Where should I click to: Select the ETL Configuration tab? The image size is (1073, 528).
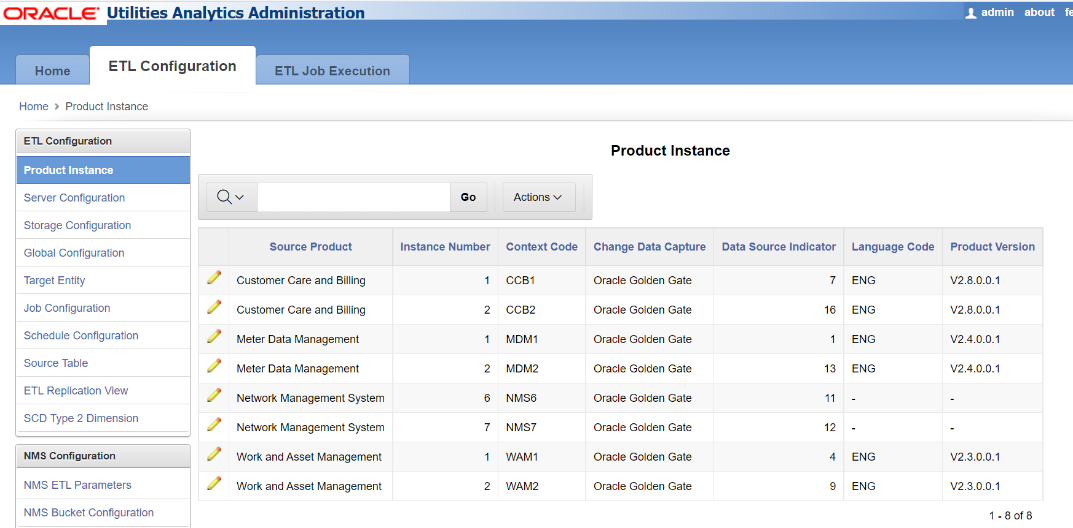tap(172, 66)
